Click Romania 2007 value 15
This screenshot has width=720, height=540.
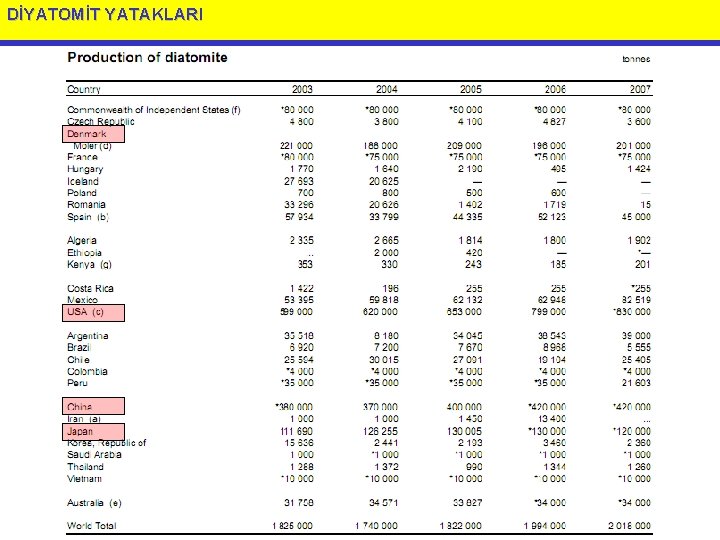646,205
